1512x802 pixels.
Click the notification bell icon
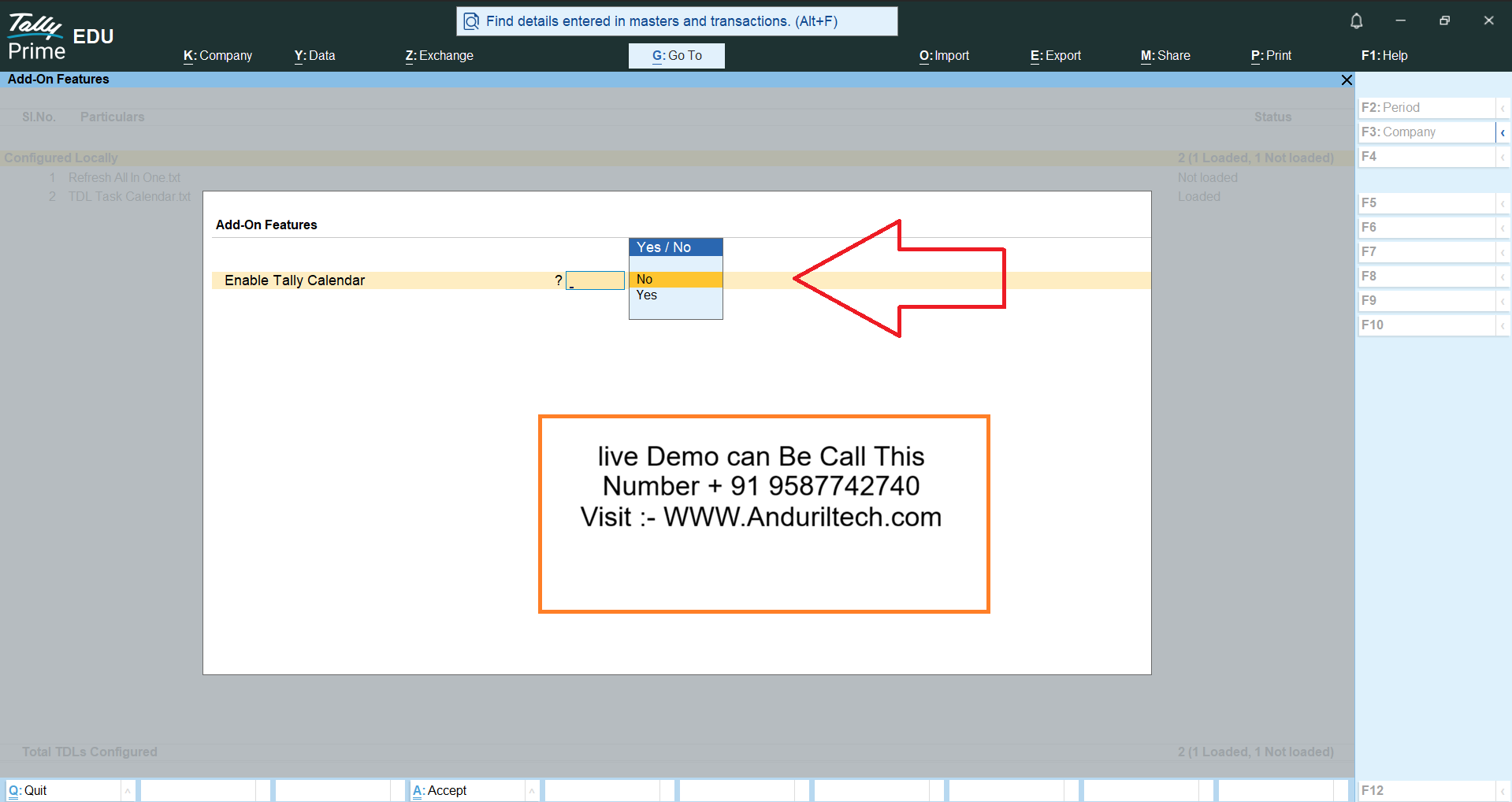[1356, 21]
